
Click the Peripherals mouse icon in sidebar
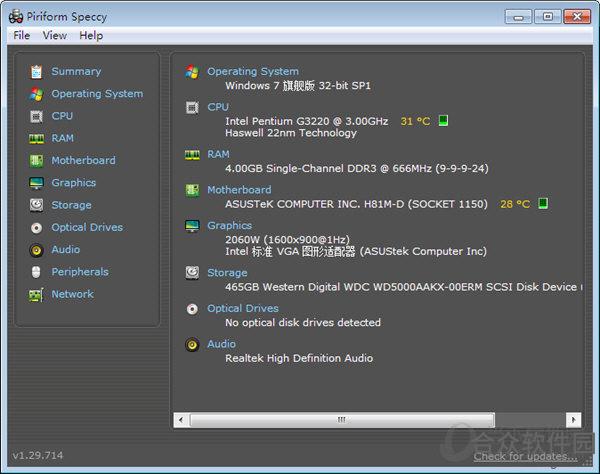[36, 272]
